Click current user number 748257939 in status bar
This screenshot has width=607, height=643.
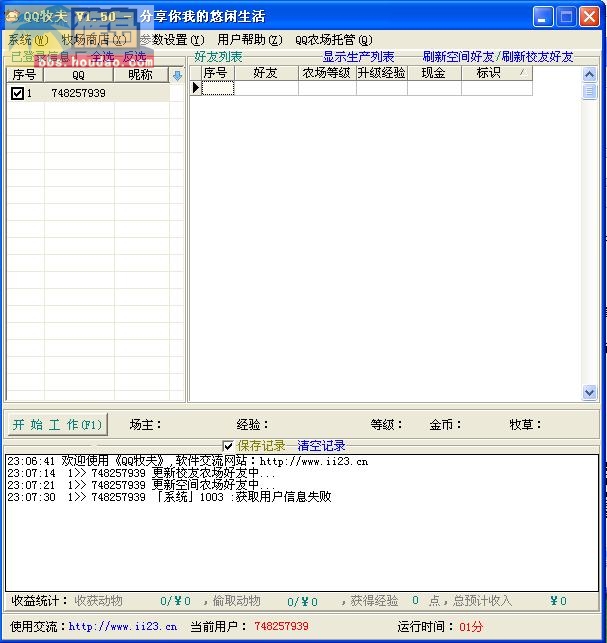tap(281, 627)
